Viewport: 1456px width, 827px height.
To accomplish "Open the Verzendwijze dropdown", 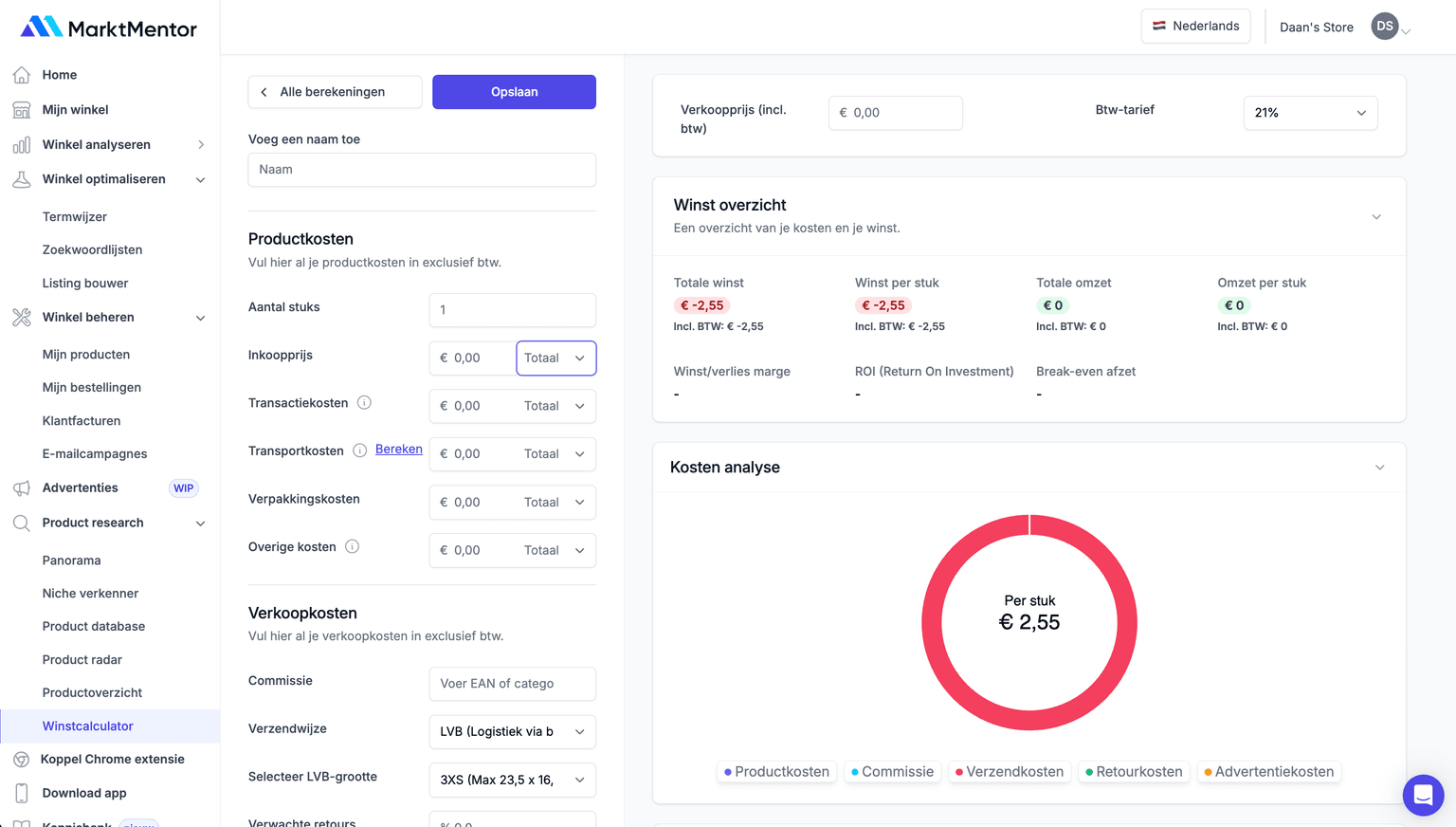I will coord(512,731).
